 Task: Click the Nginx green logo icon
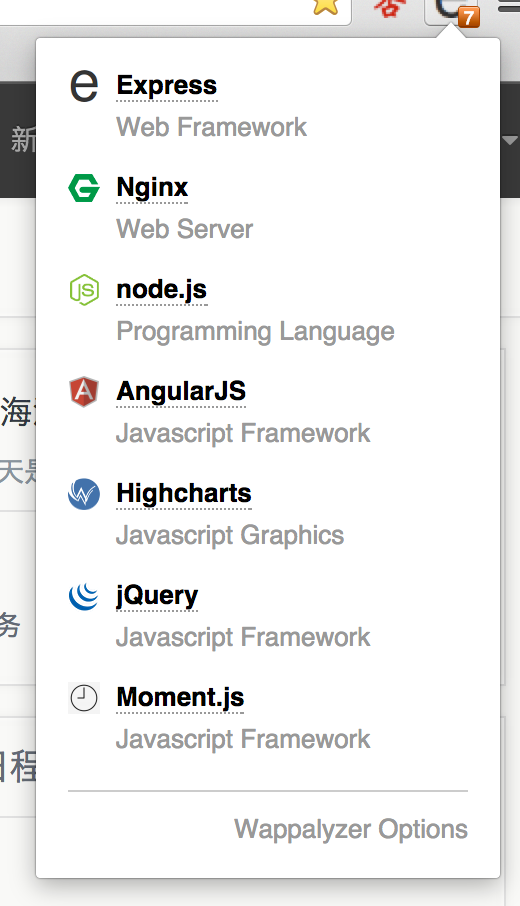(x=84, y=188)
